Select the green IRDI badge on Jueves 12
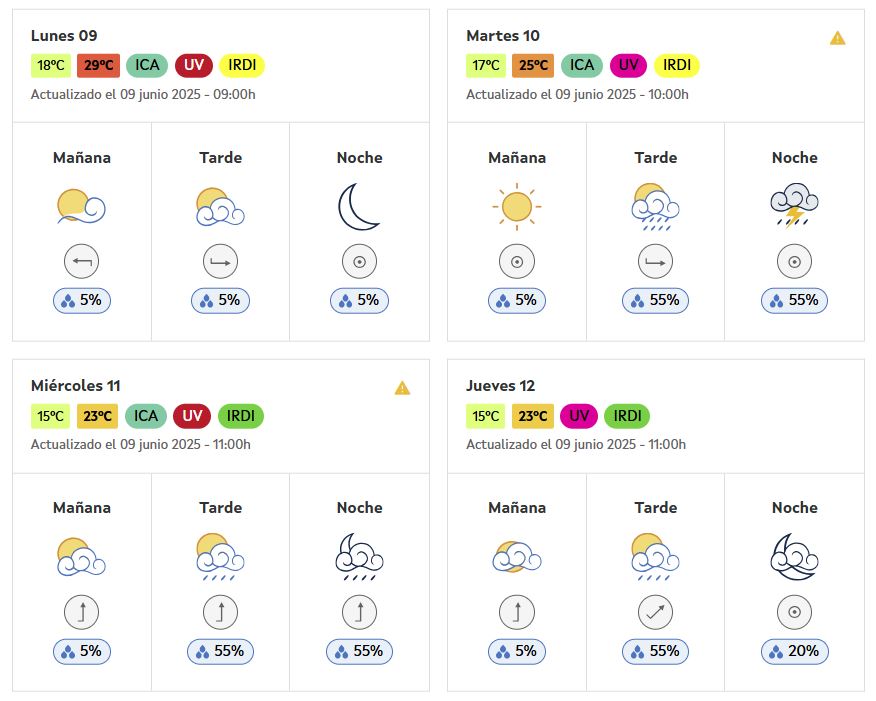Screen dimensions: 876x701 [627, 416]
